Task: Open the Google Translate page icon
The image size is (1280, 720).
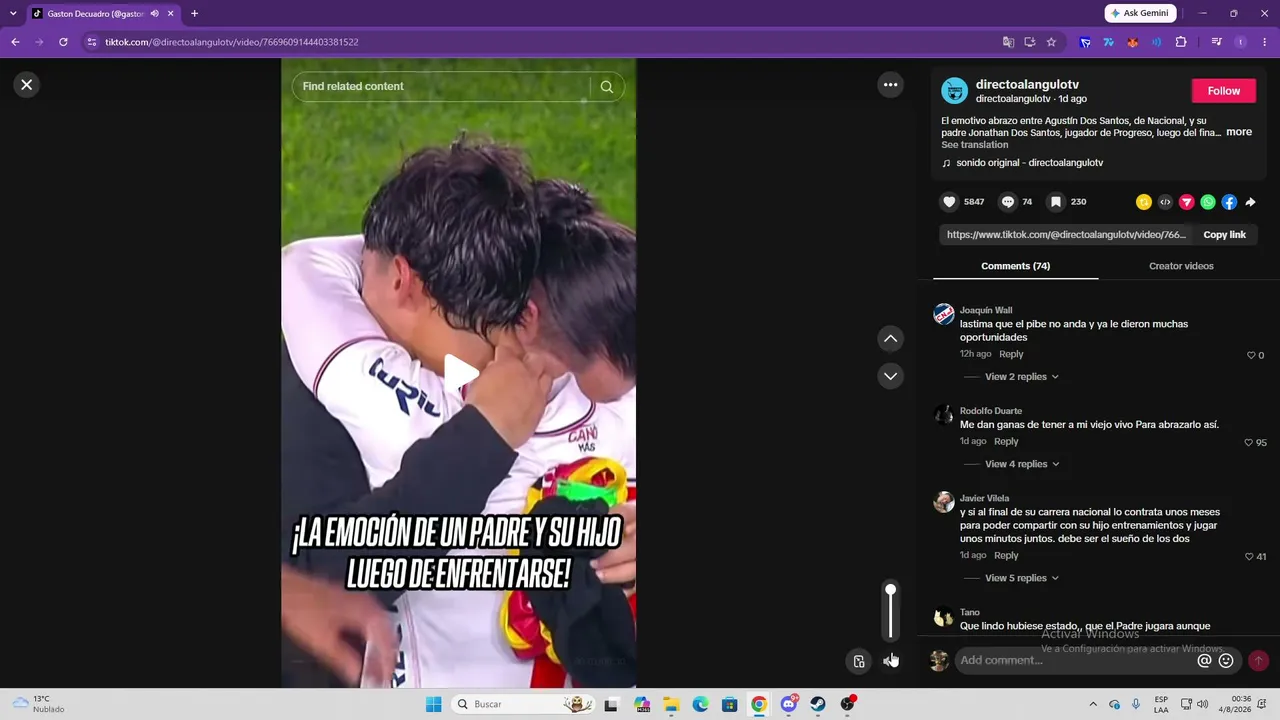Action: [x=1008, y=42]
